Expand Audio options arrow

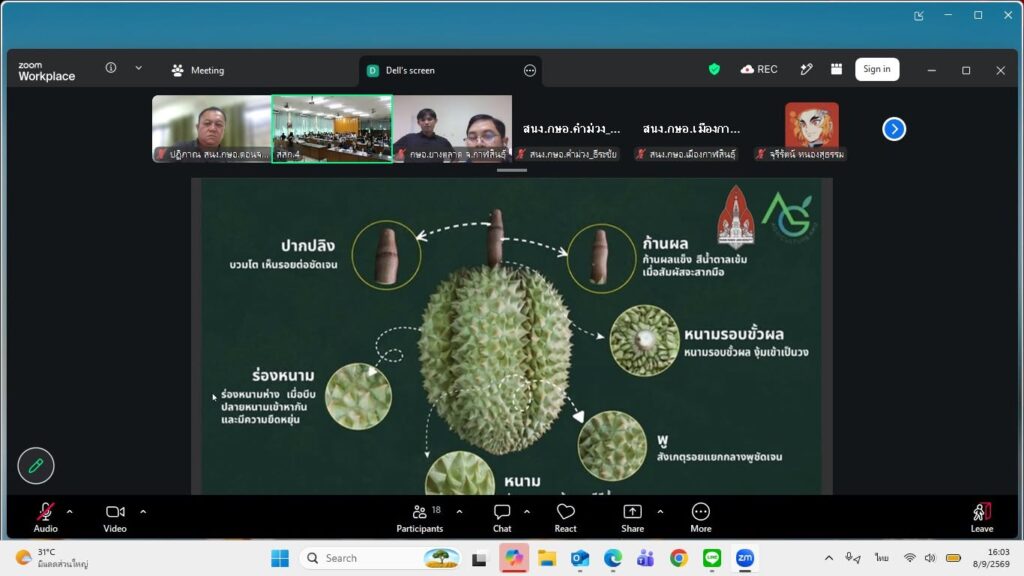coord(70,512)
